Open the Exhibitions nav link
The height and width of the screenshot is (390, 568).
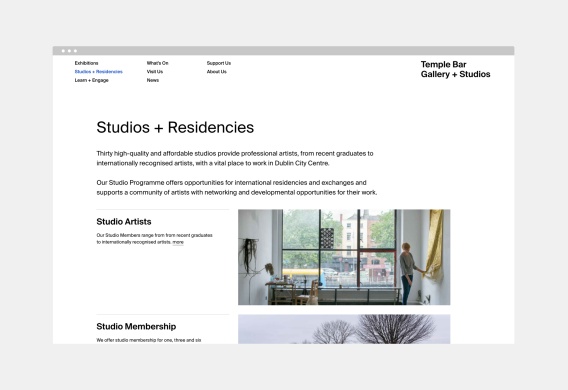86,63
